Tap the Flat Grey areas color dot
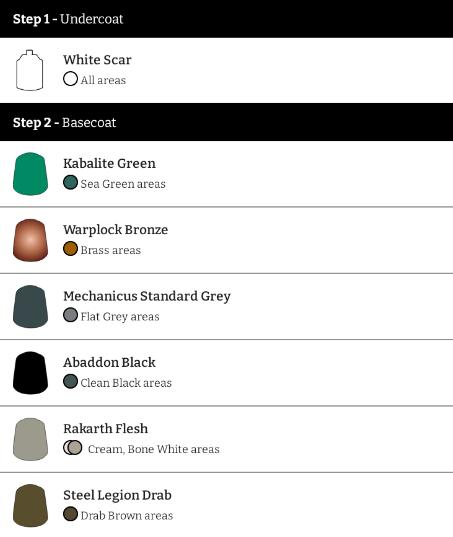This screenshot has width=453, height=537. click(70, 315)
